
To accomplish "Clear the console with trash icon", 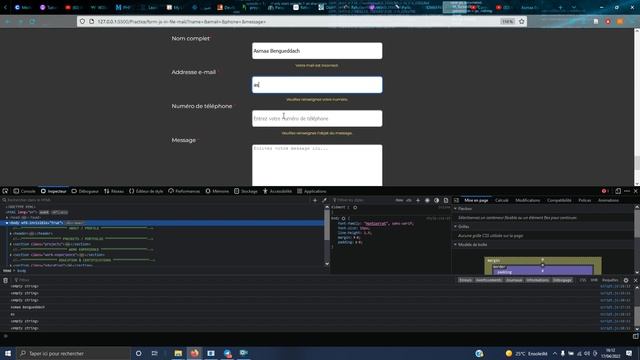I will [6, 280].
